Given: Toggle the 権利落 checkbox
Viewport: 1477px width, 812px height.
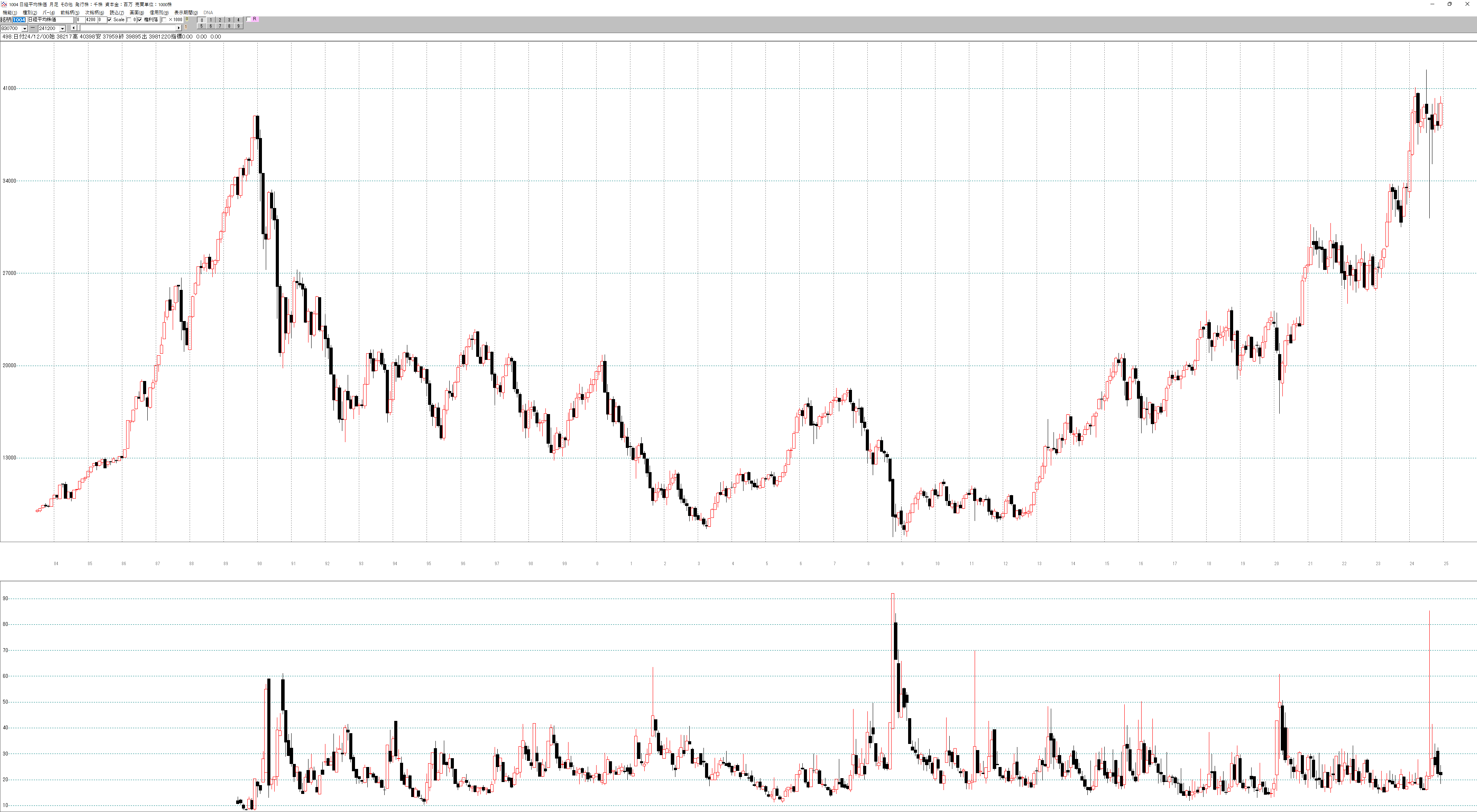Looking at the screenshot, I should 140,20.
